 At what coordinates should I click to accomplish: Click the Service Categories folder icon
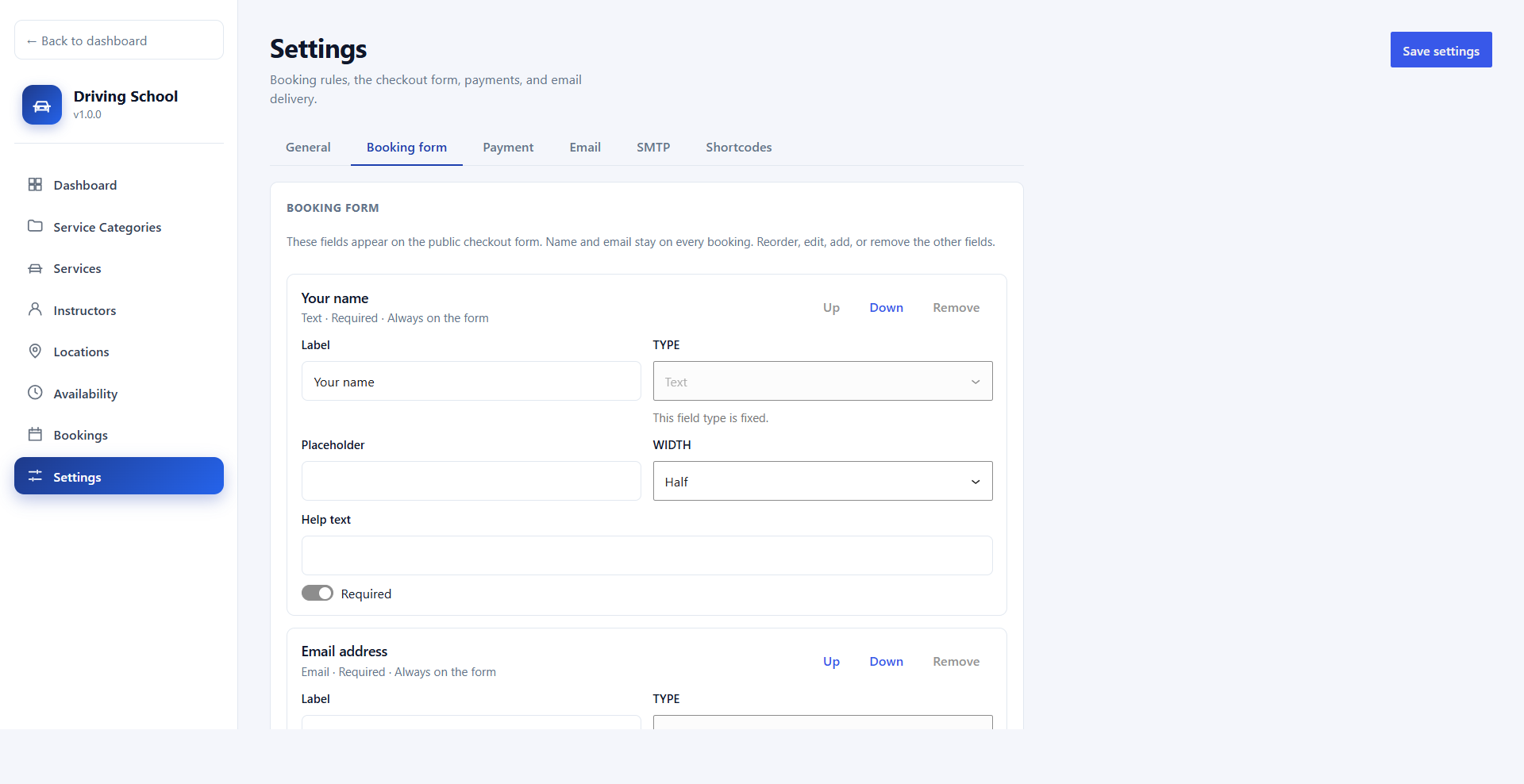point(35,226)
